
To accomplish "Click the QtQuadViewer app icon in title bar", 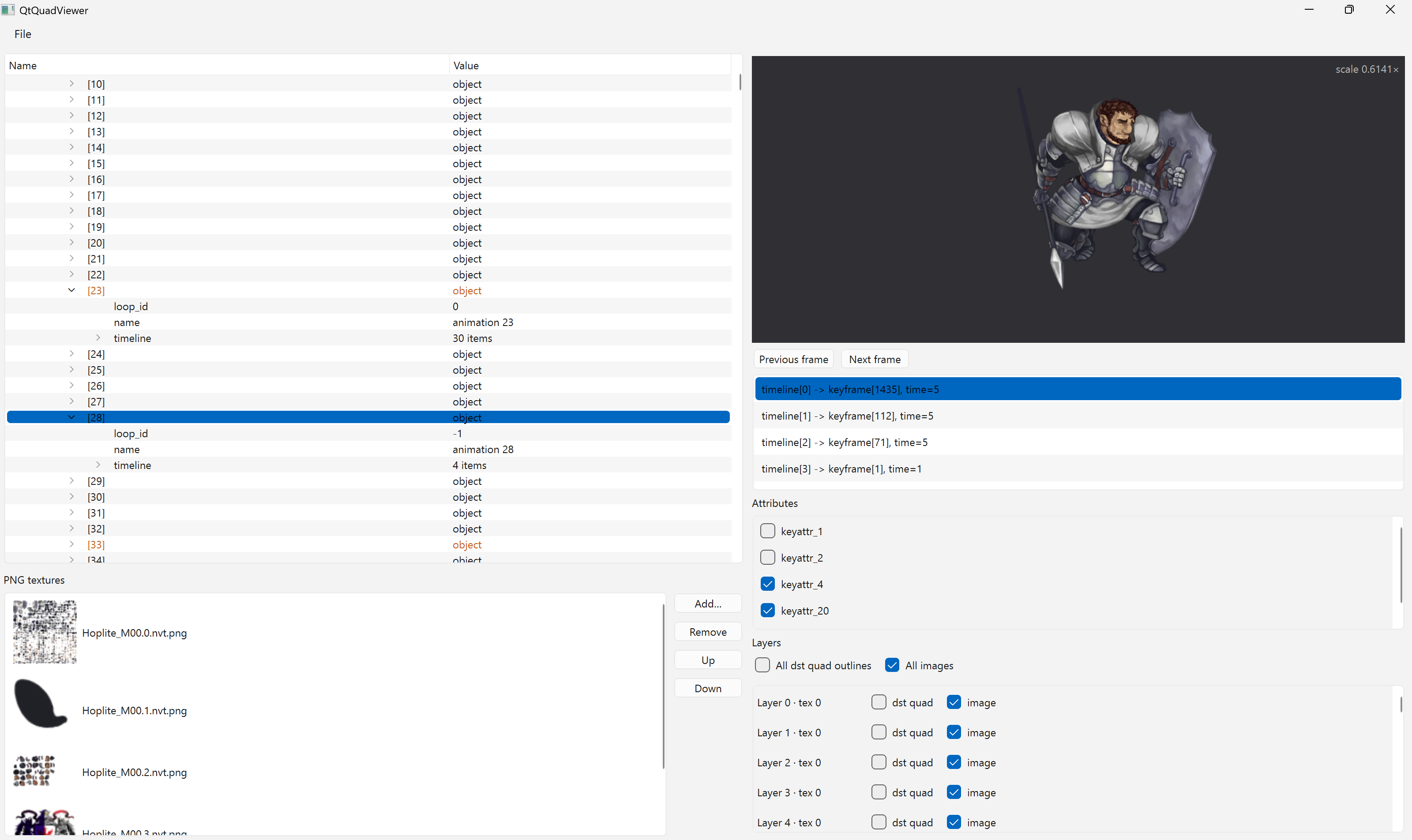I will click(x=8, y=10).
